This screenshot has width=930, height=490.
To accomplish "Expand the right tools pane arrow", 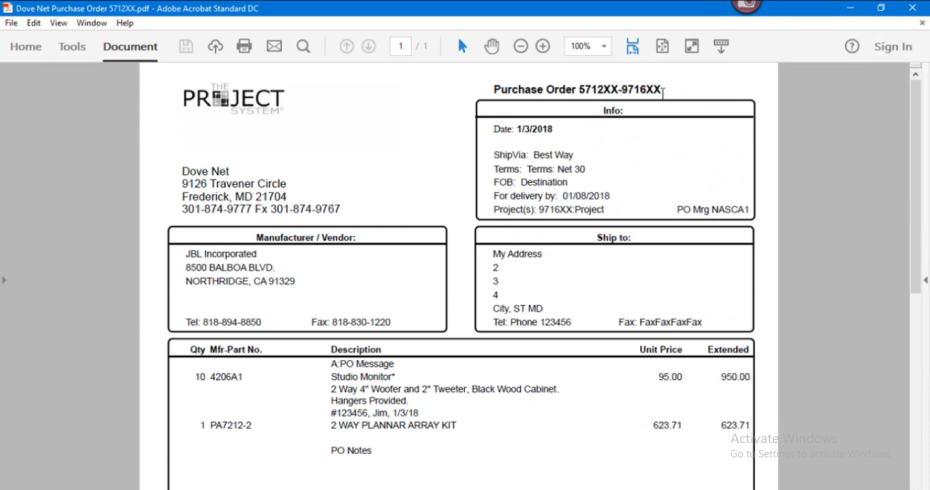I will pyautogui.click(x=926, y=280).
